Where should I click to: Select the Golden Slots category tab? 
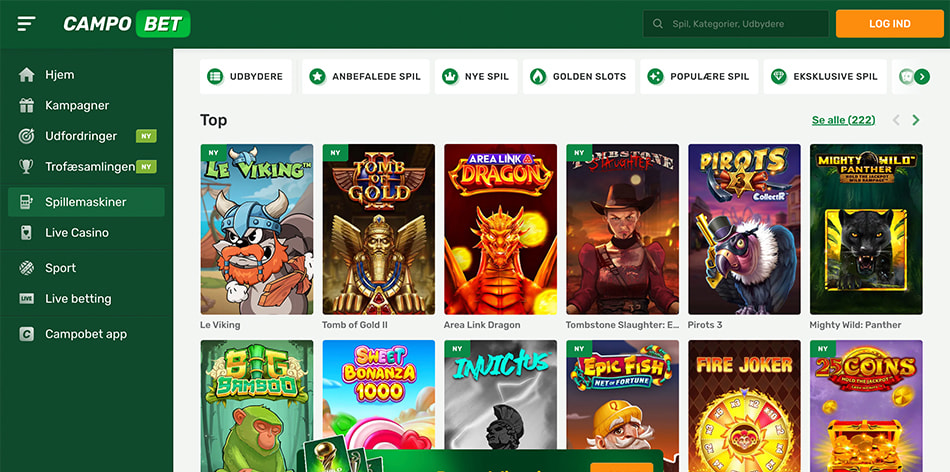[578, 77]
